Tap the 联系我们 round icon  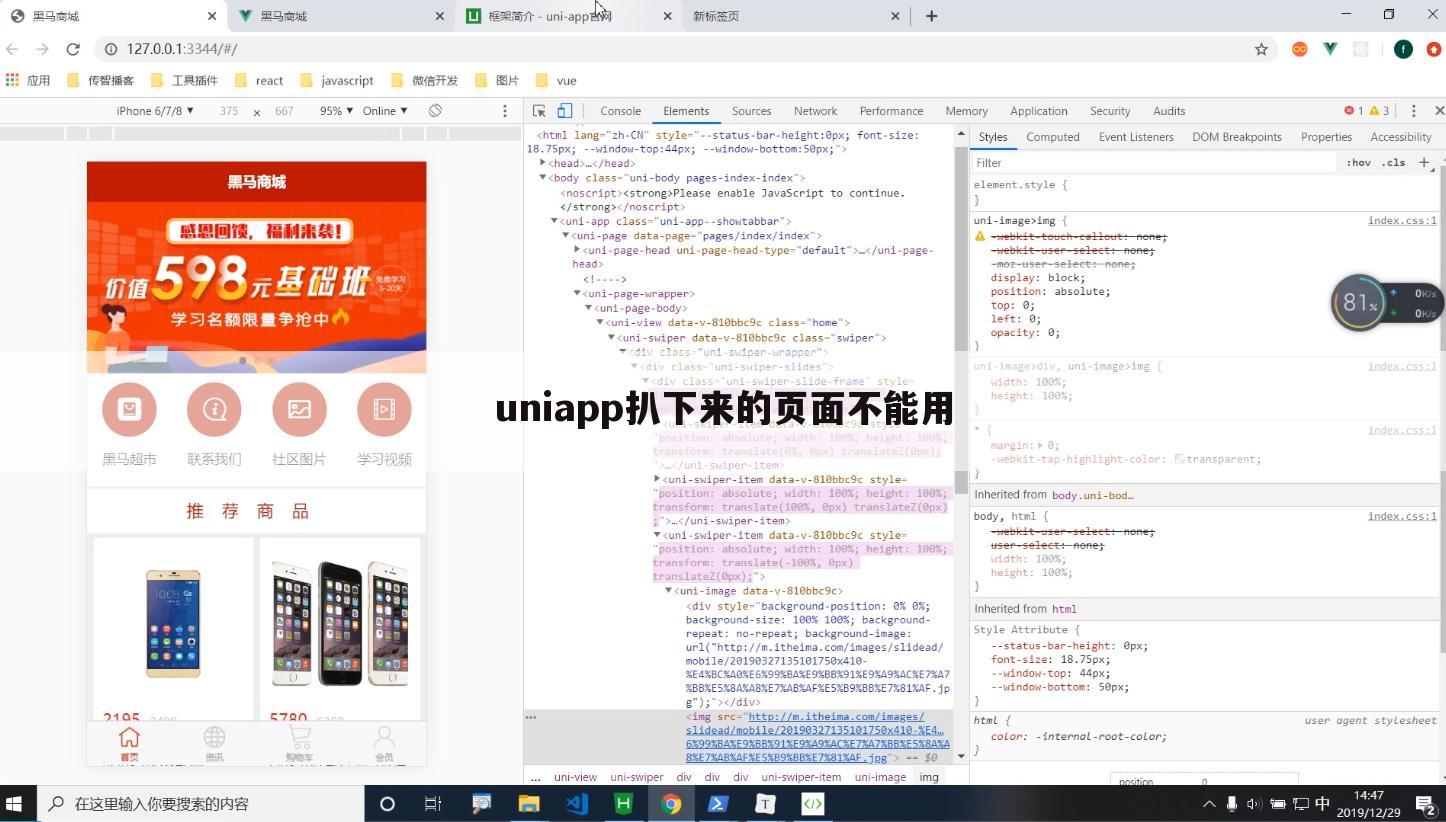click(x=214, y=409)
